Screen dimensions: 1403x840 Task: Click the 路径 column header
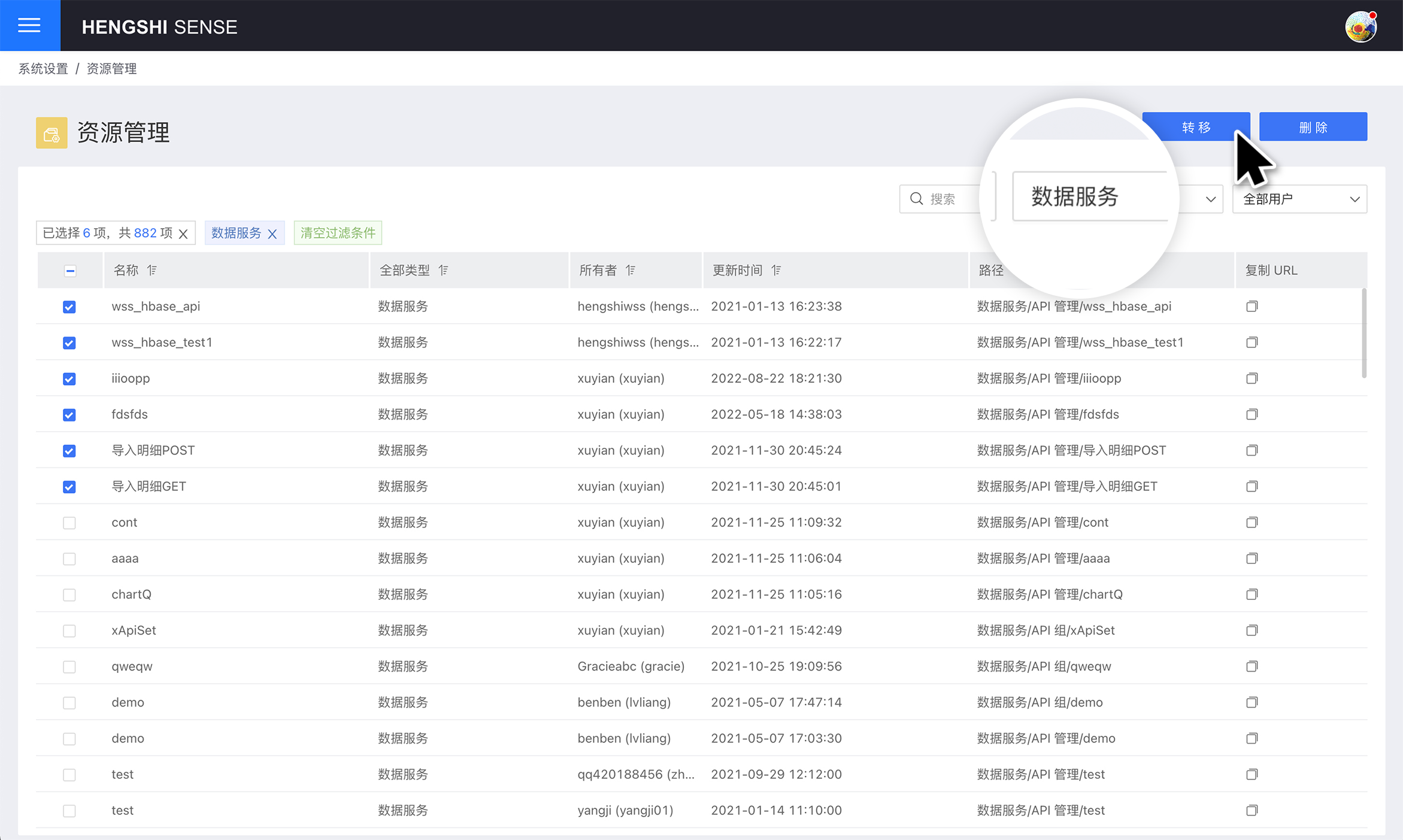pyautogui.click(x=991, y=271)
